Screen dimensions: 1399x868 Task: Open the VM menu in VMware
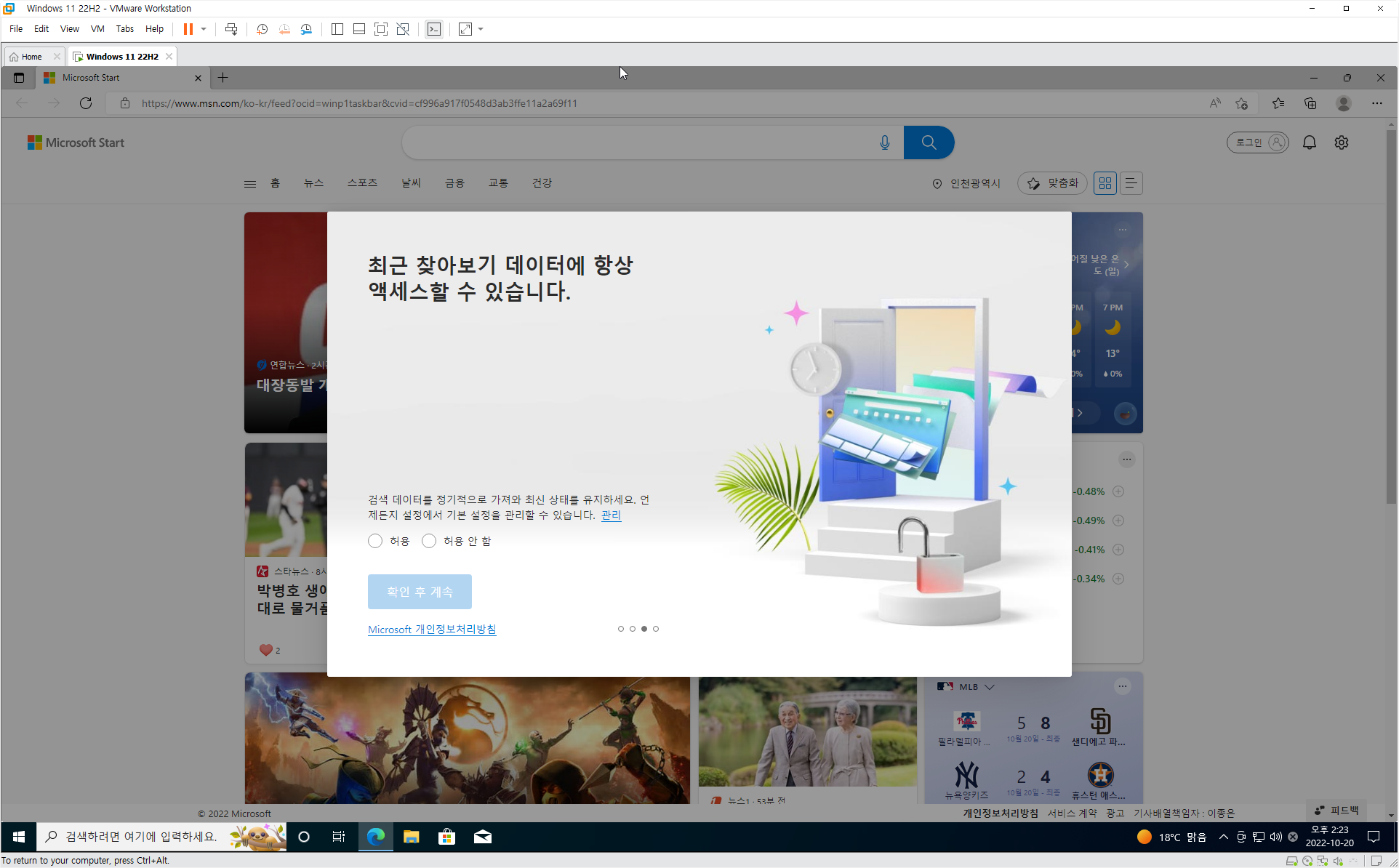[x=97, y=29]
